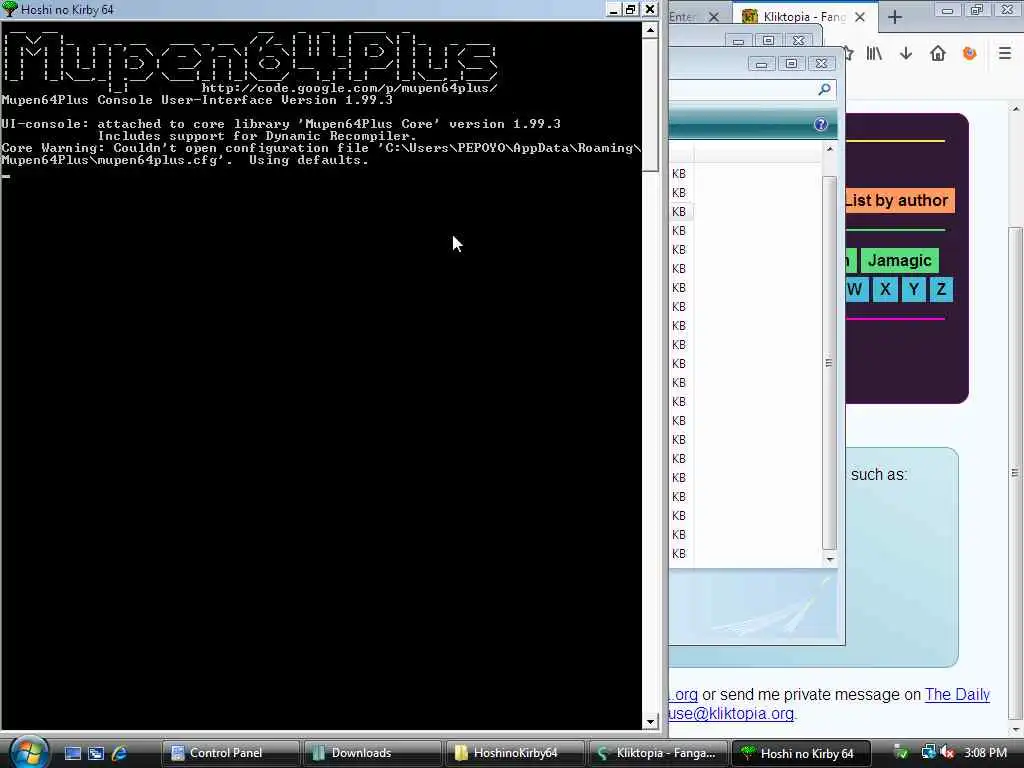Click Explorer file list scroll down arrow
1024x768 pixels.
pyautogui.click(x=829, y=559)
